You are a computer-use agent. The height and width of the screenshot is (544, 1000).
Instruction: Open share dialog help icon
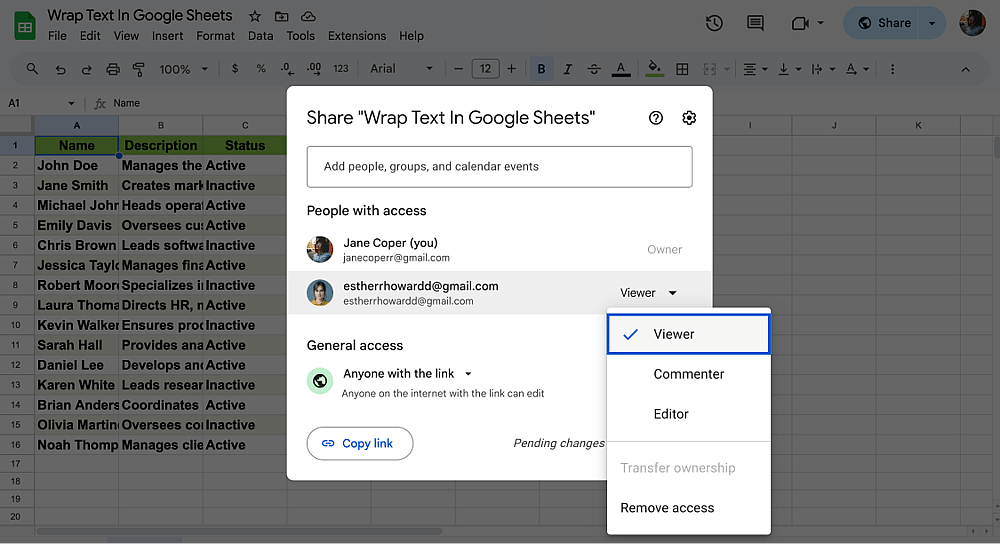(656, 118)
